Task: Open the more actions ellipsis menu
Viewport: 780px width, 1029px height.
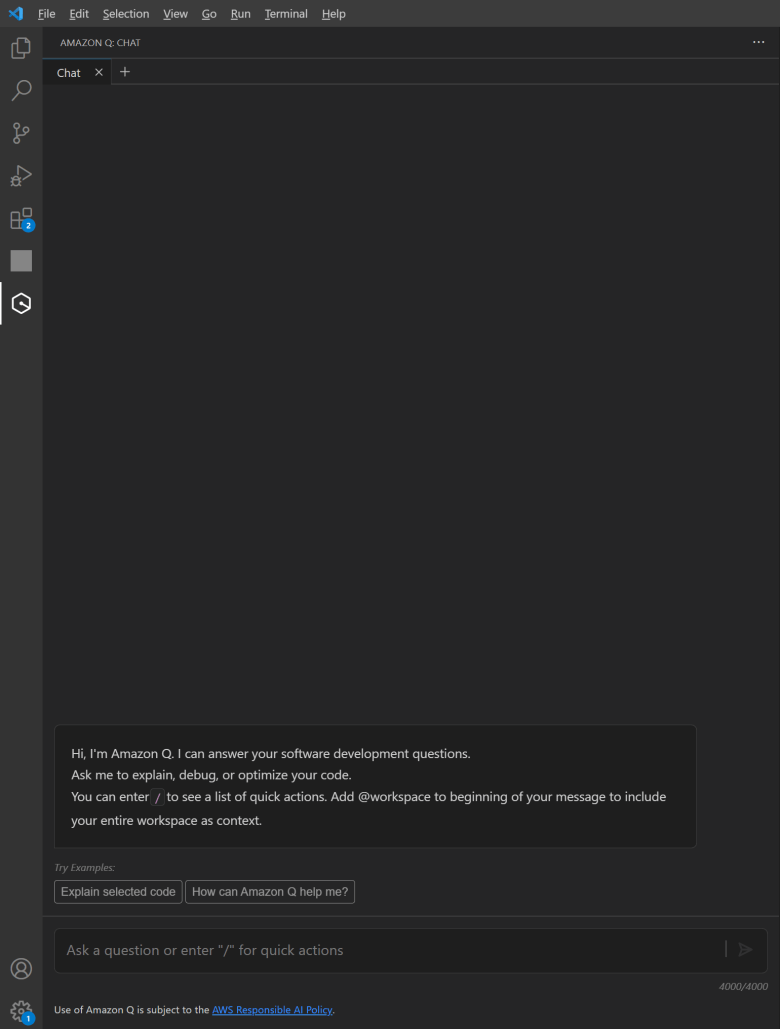Action: (758, 42)
